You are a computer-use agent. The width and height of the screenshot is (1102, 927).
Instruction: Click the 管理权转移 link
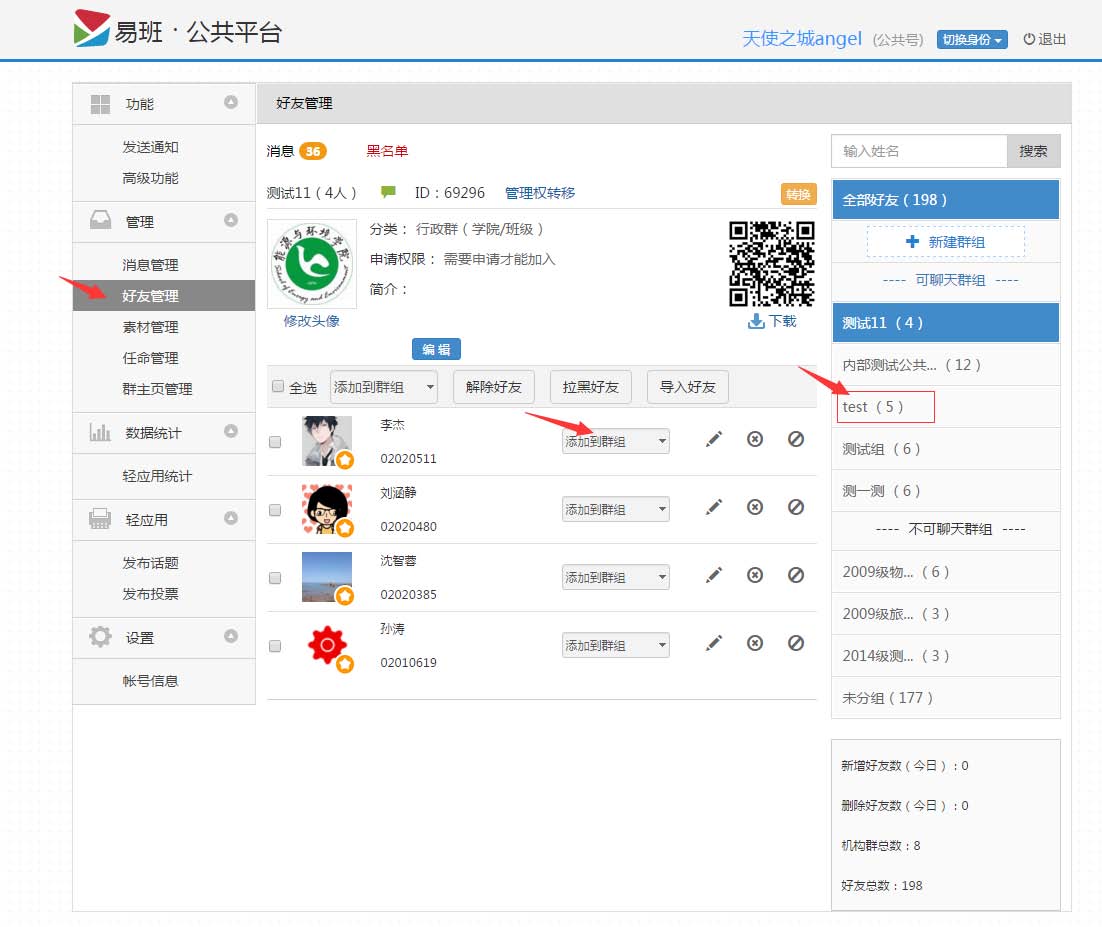click(540, 193)
